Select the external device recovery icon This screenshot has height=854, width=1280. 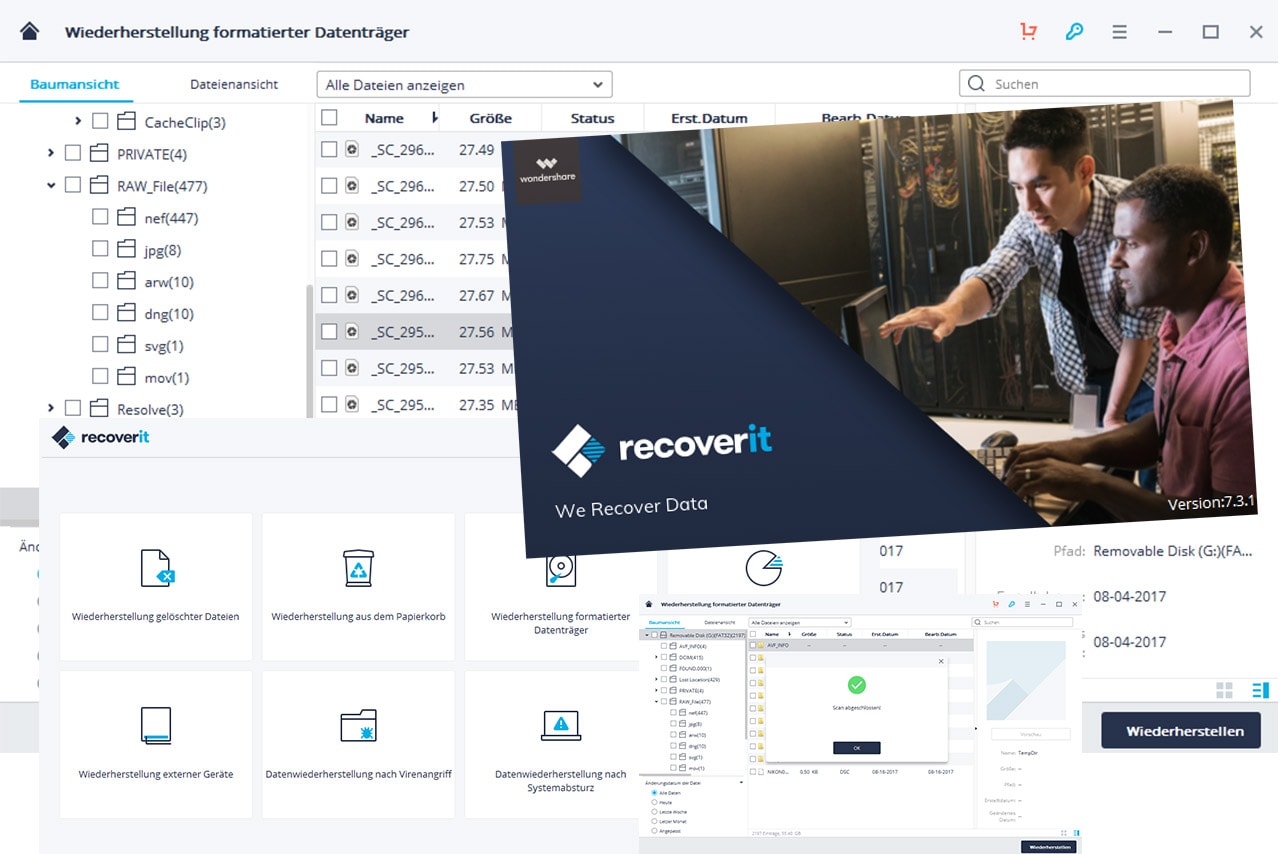coord(156,725)
